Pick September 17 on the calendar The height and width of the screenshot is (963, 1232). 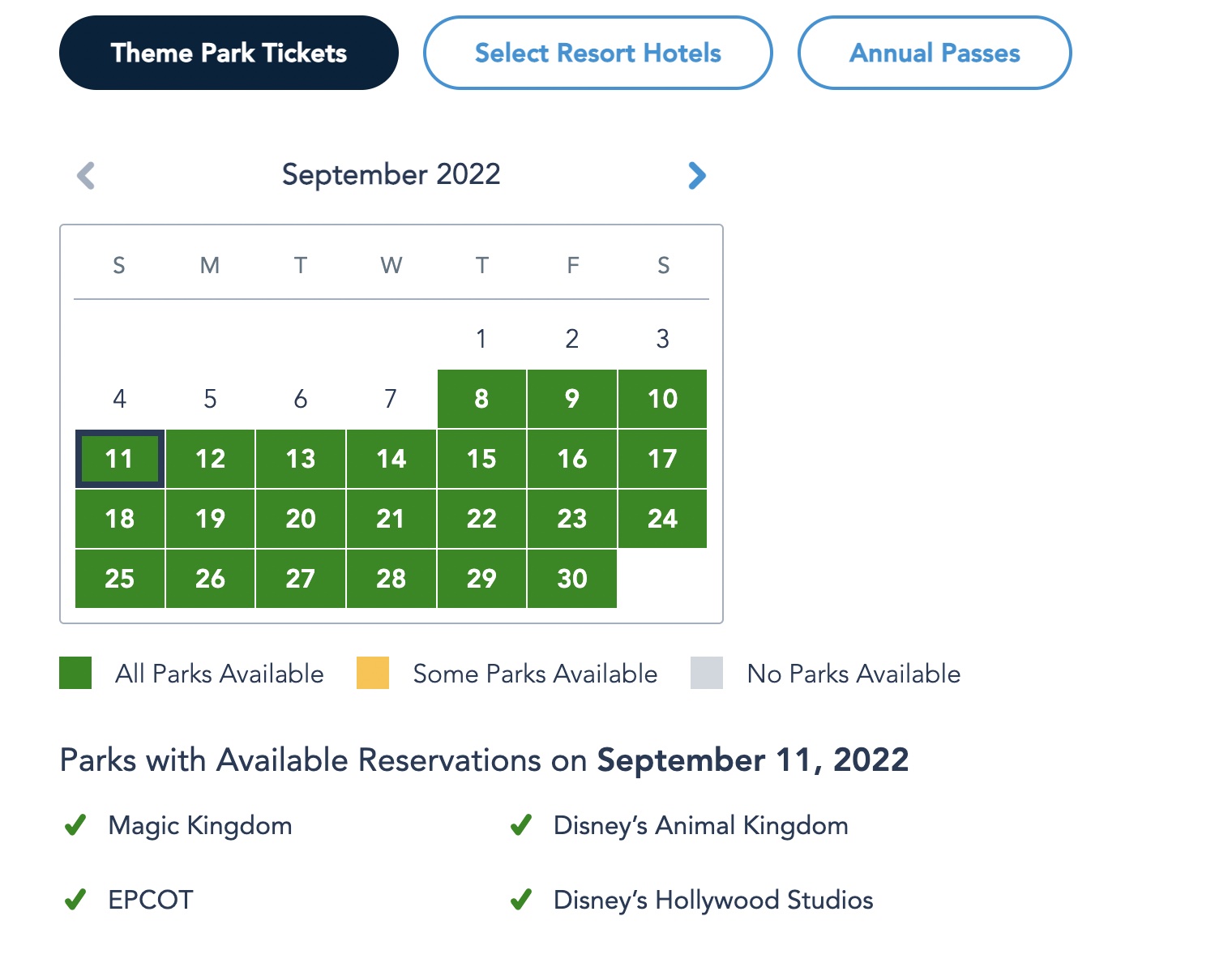[662, 459]
